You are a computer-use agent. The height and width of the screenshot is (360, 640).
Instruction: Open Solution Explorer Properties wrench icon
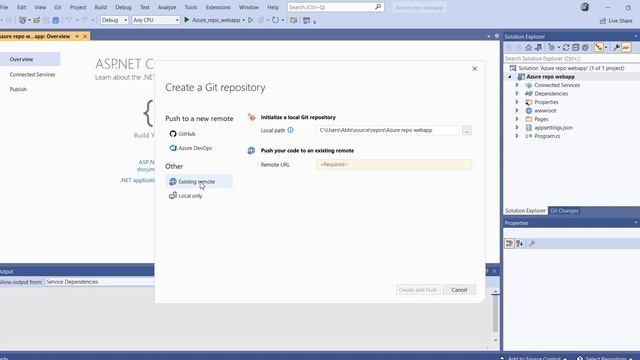pyautogui.click(x=616, y=48)
